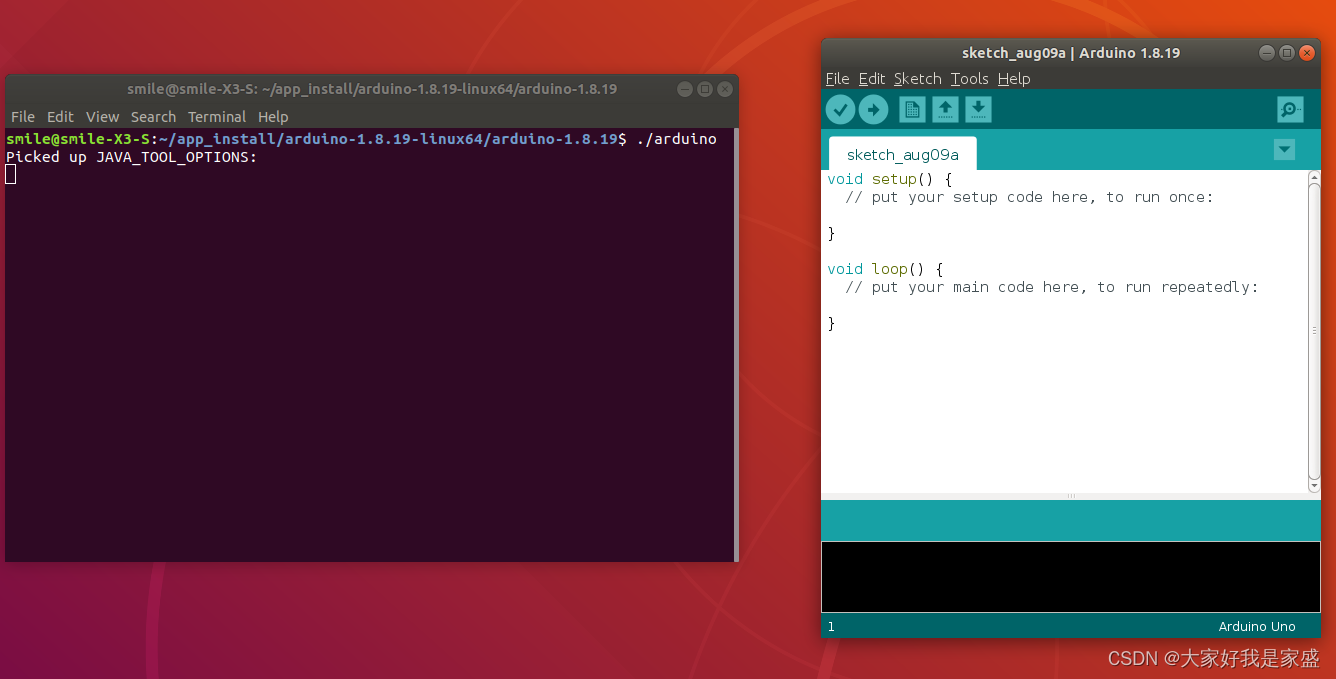Click the terminal cursor block
The height and width of the screenshot is (679, 1336).
coord(11,175)
